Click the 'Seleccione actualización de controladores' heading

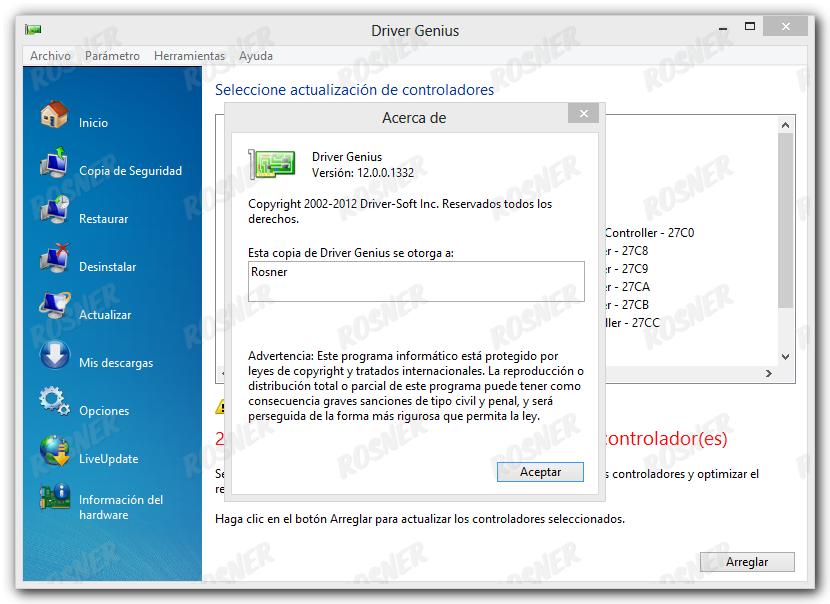354,90
